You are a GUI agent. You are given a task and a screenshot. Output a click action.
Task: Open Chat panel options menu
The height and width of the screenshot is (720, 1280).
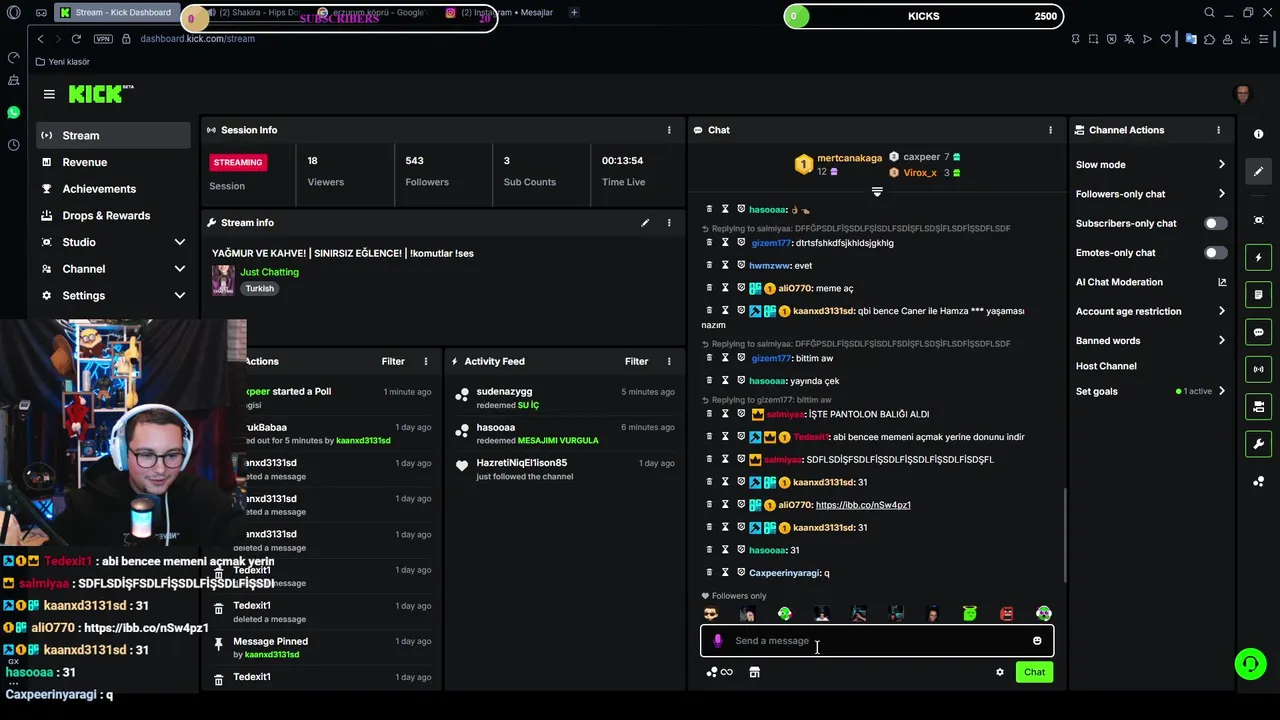(1050, 130)
